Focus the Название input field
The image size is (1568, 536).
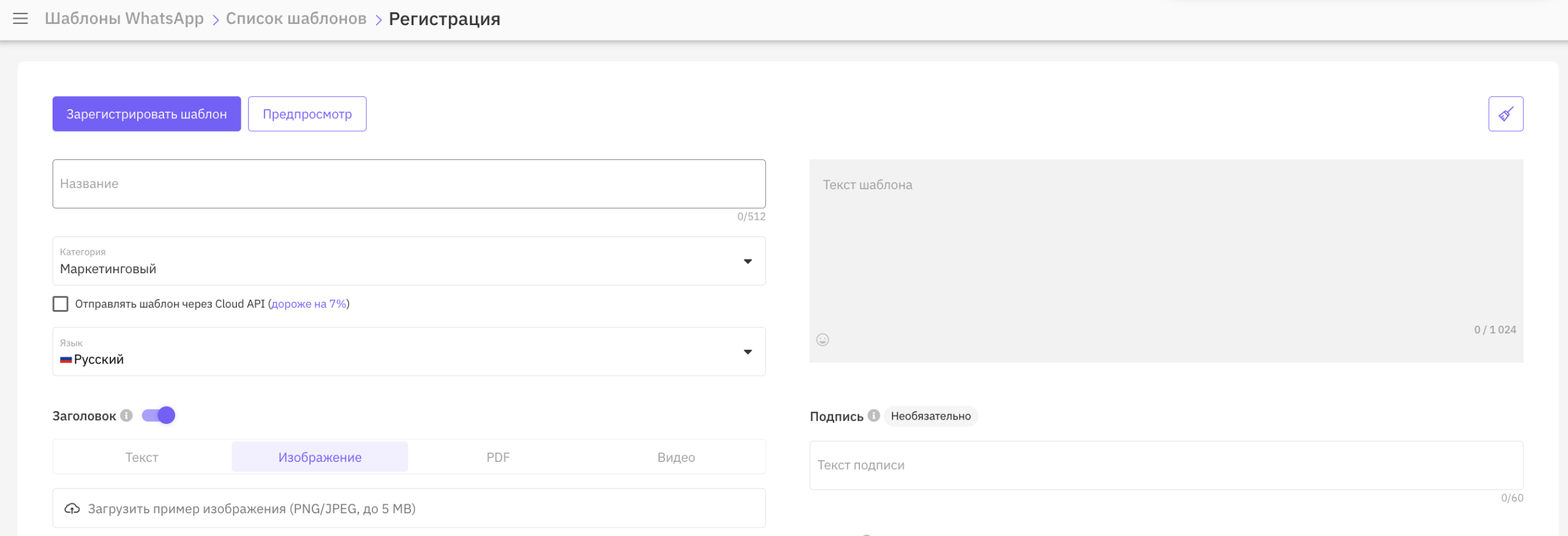click(x=409, y=184)
